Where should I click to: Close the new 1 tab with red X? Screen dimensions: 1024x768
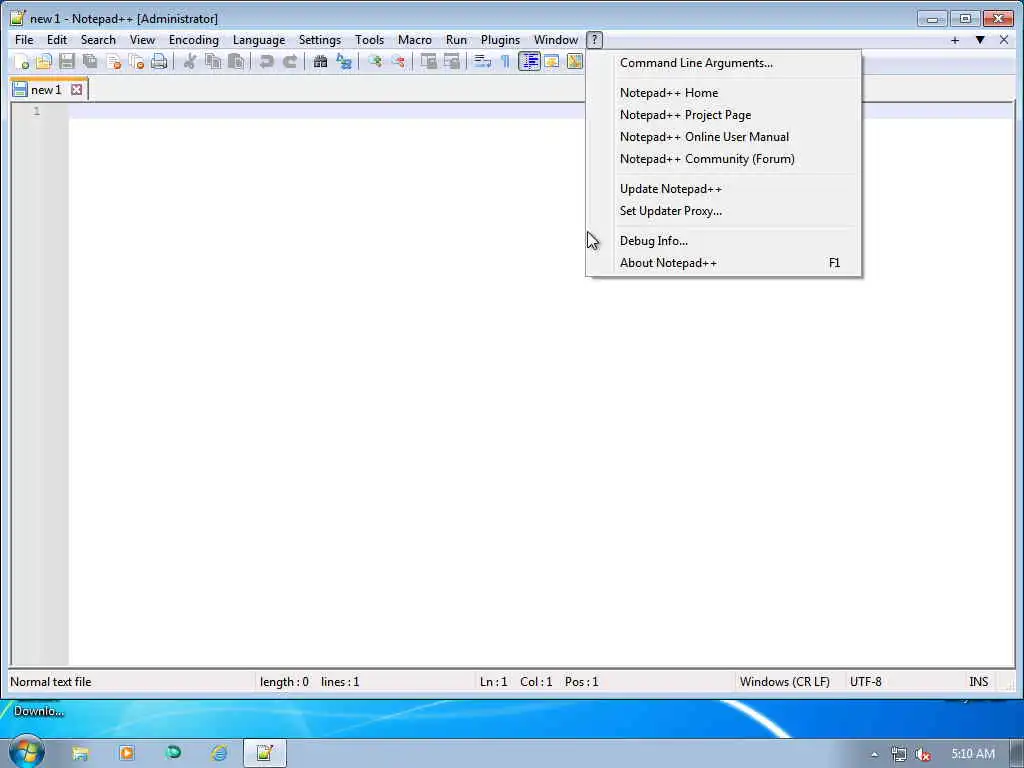tap(76, 89)
